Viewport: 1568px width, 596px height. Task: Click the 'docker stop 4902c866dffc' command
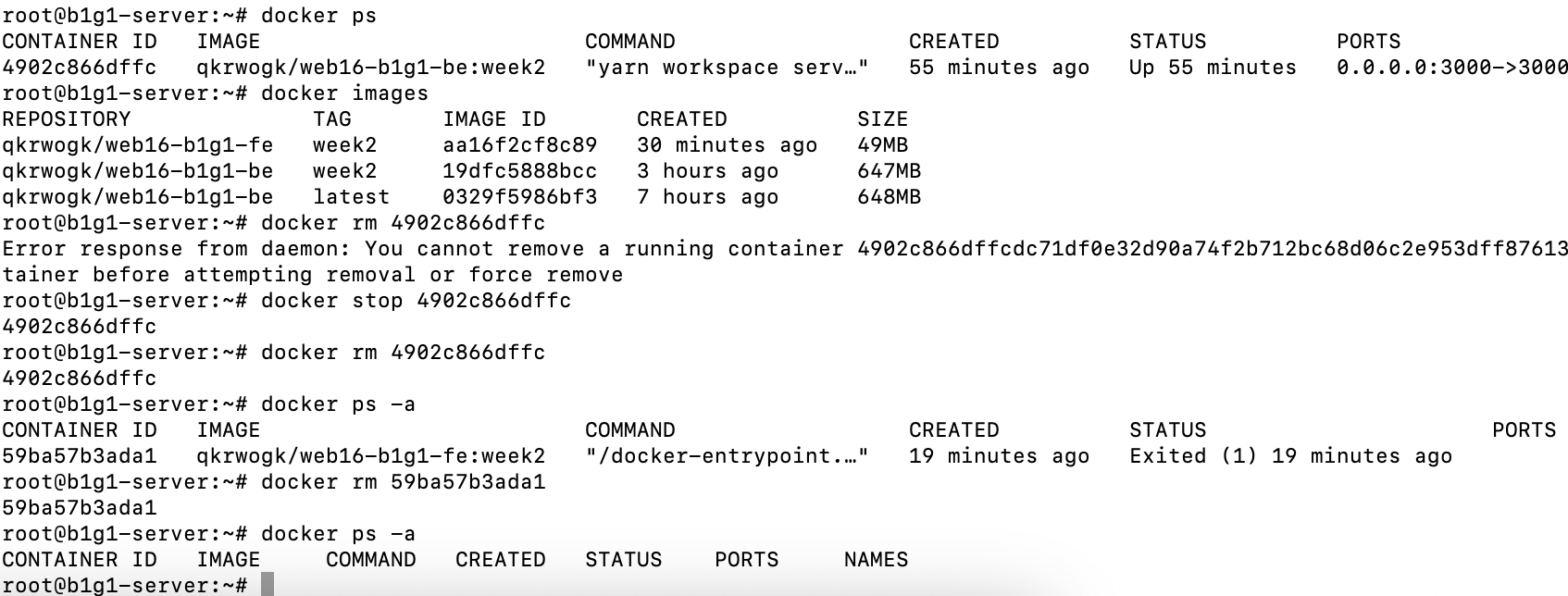pos(417,301)
